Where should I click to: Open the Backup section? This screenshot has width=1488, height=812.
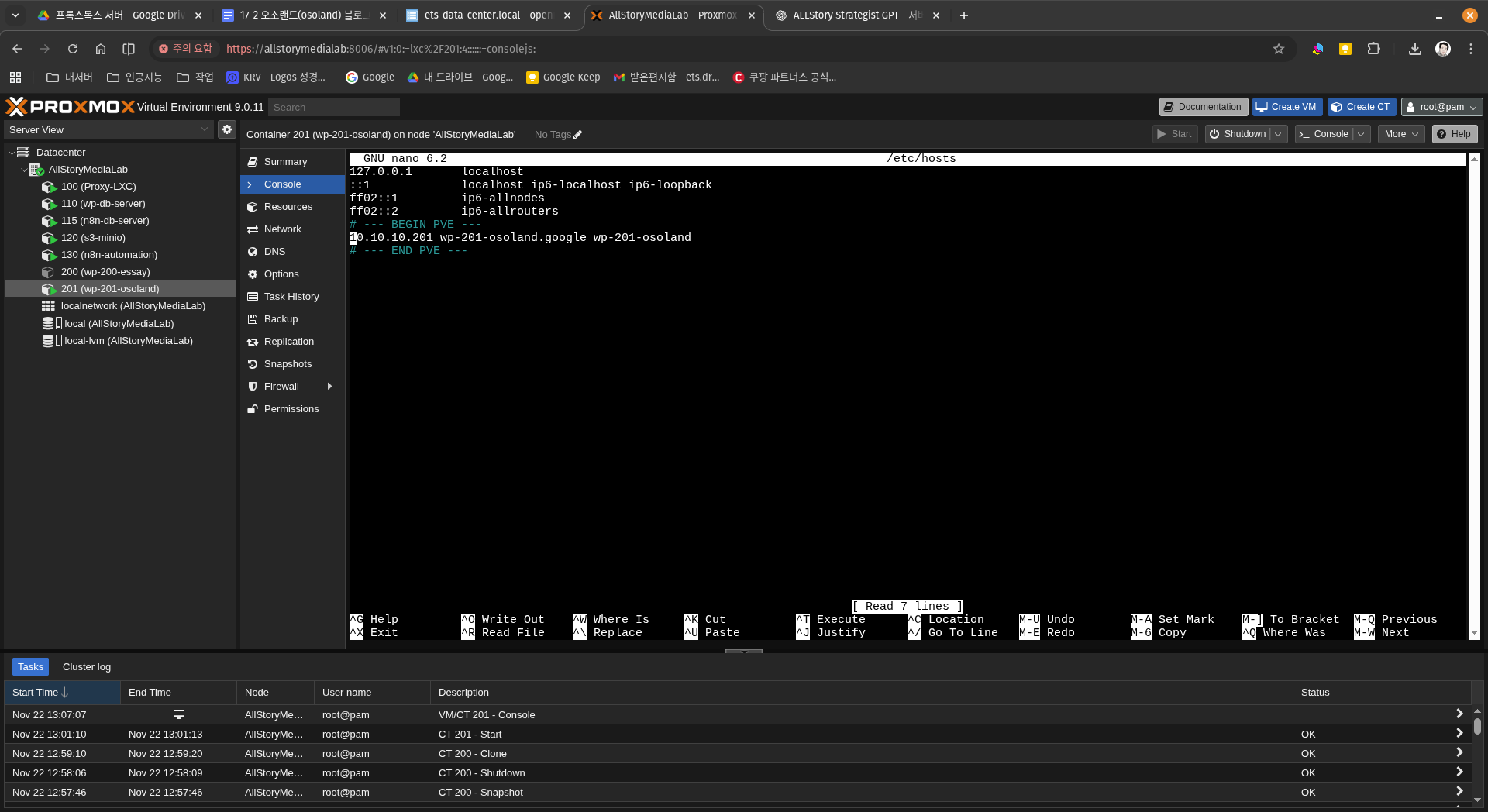point(281,319)
